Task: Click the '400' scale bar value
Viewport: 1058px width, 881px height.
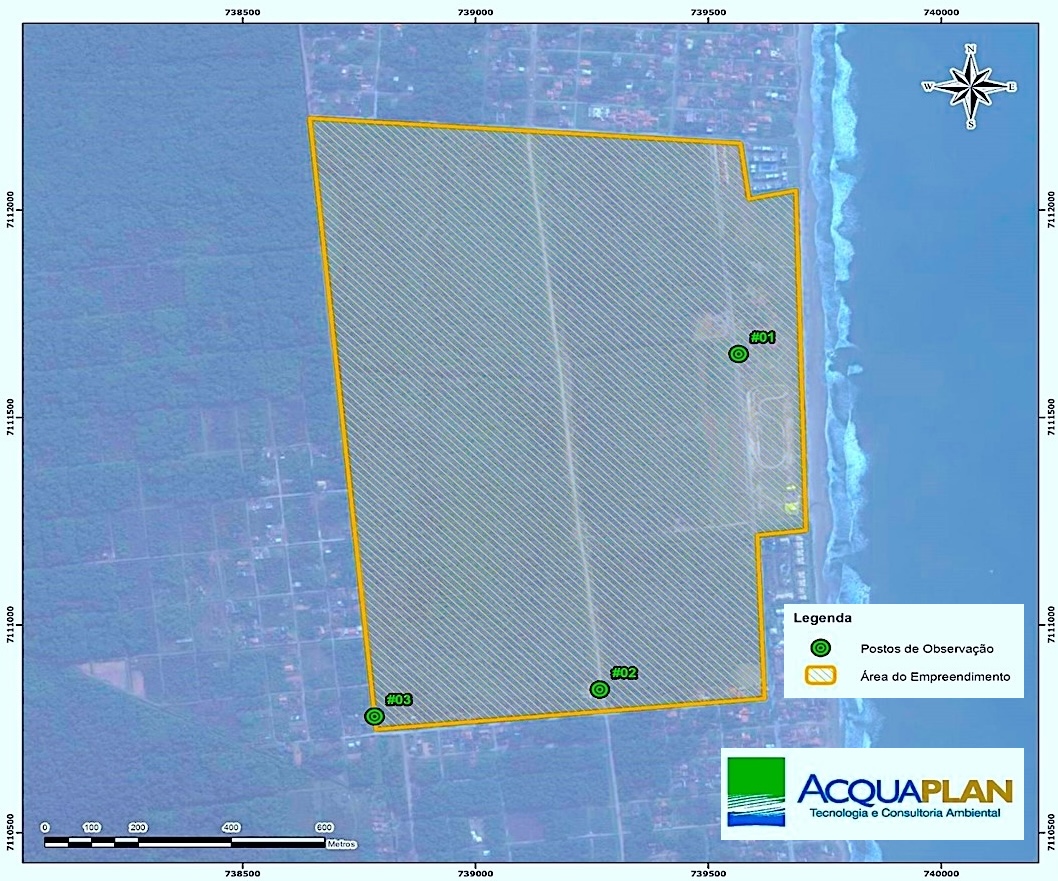Action: (x=231, y=828)
